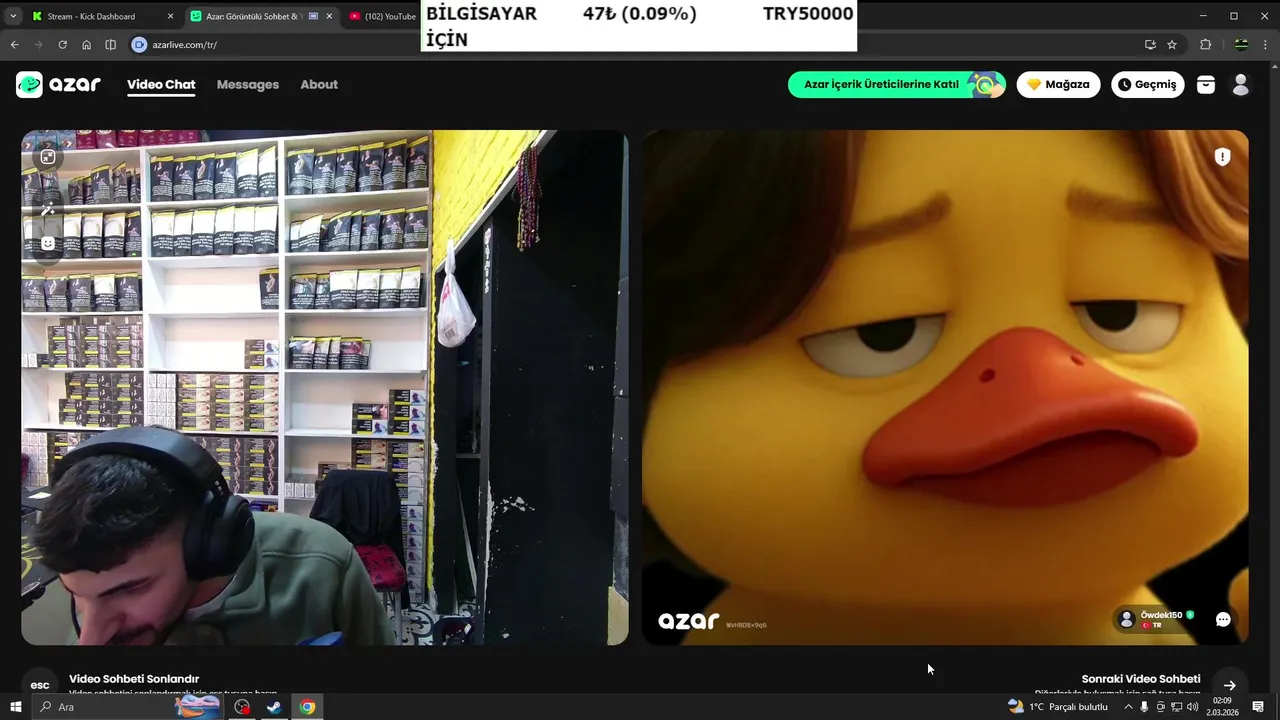This screenshot has height=720, width=1280.
Task: Report the user with the shield icon
Action: (x=1222, y=157)
